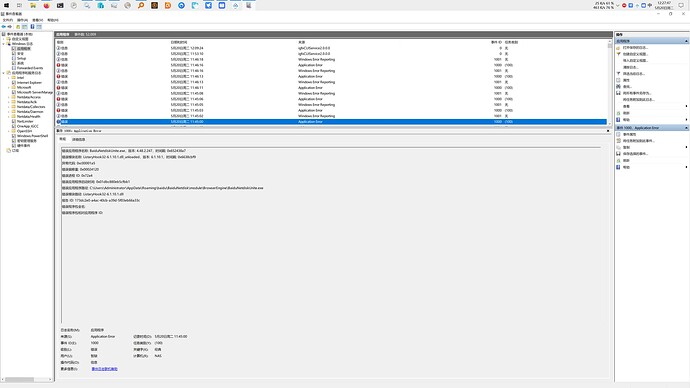Screen dimensions: 690x388
Task: Select the Windows PowerShell log in tree
Action: coord(32,136)
